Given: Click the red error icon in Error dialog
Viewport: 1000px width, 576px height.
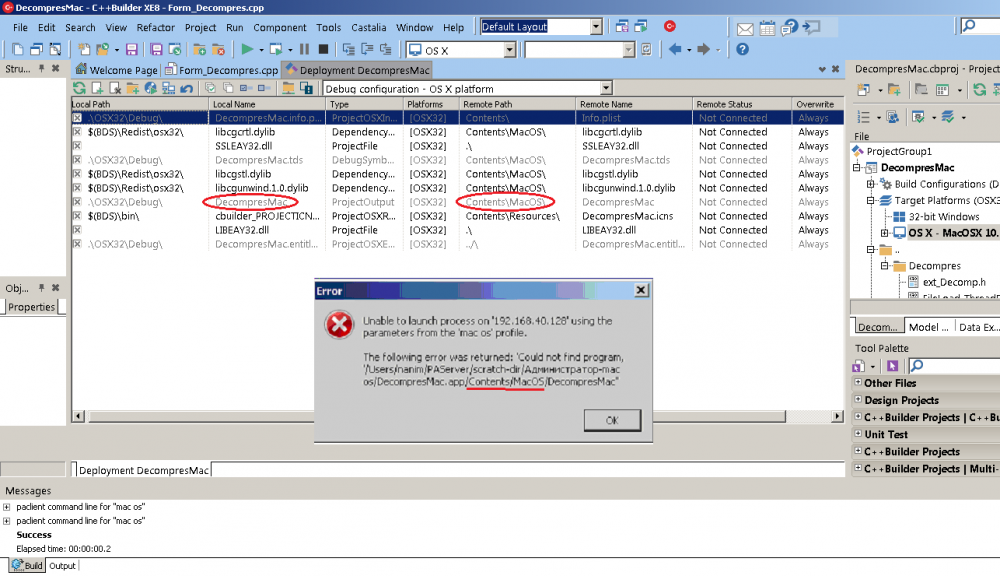Looking at the screenshot, I should pyautogui.click(x=339, y=325).
